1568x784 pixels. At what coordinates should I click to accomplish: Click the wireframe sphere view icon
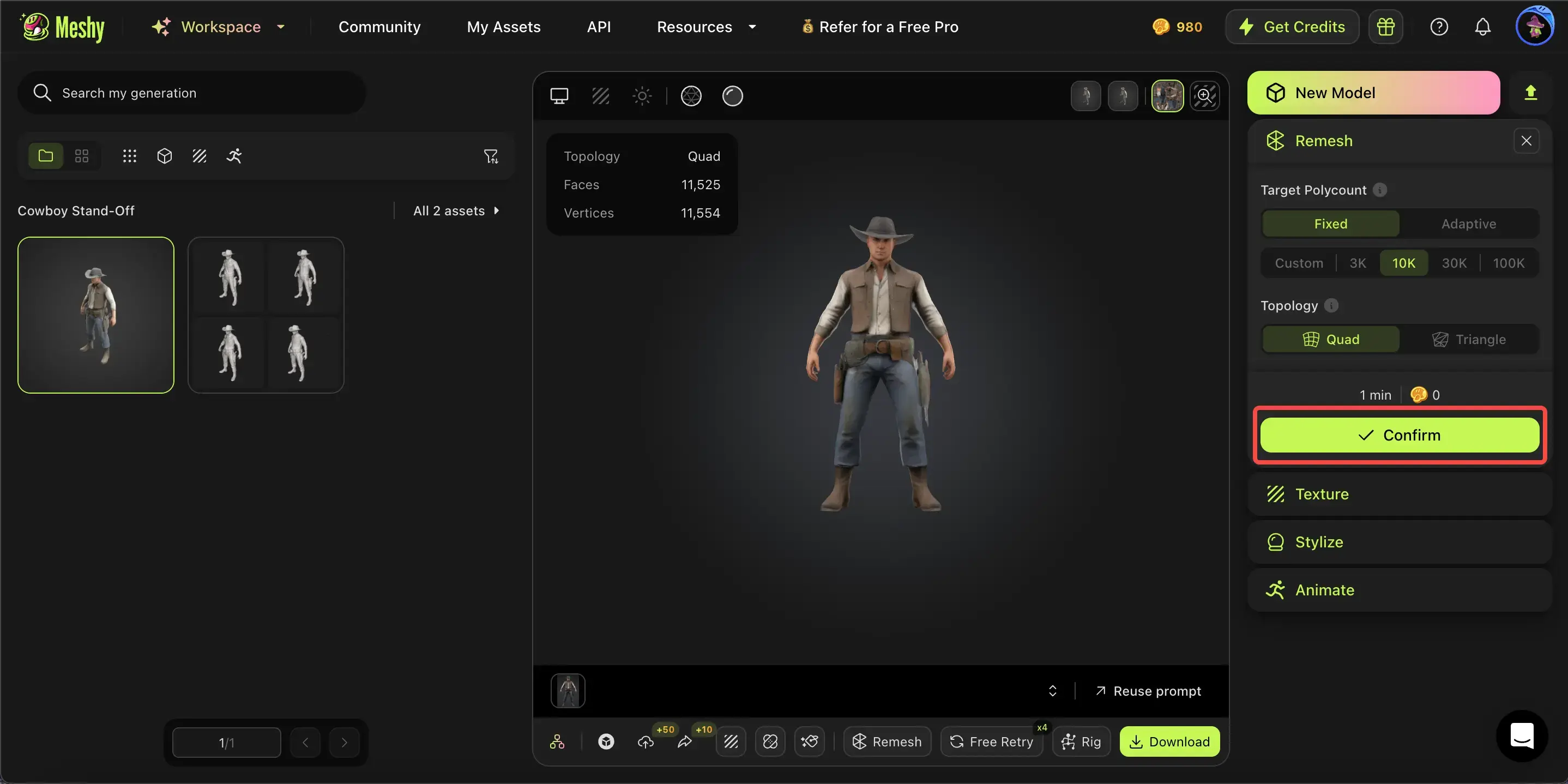click(691, 95)
